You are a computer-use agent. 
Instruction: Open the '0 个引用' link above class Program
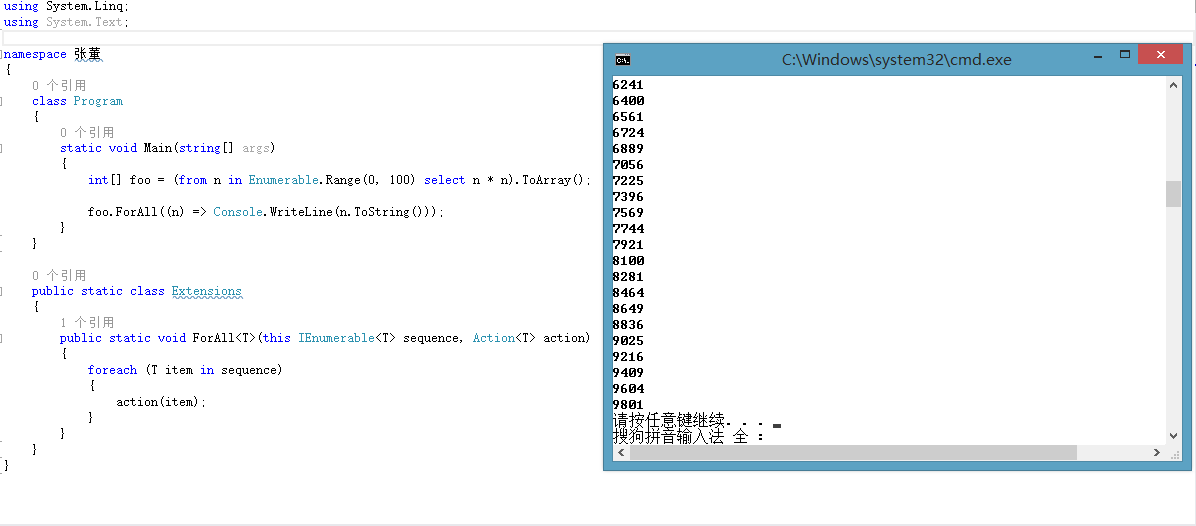[59, 85]
